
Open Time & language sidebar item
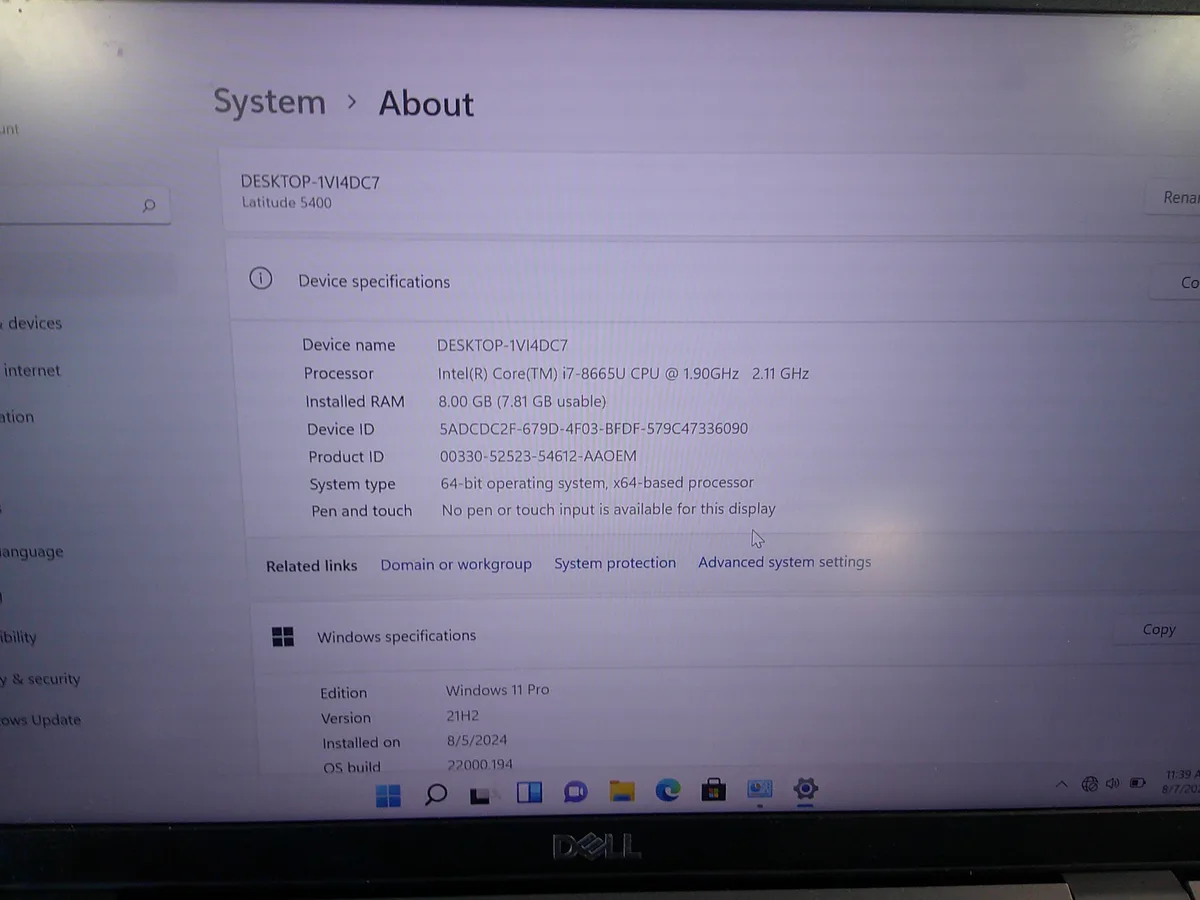tap(31, 552)
